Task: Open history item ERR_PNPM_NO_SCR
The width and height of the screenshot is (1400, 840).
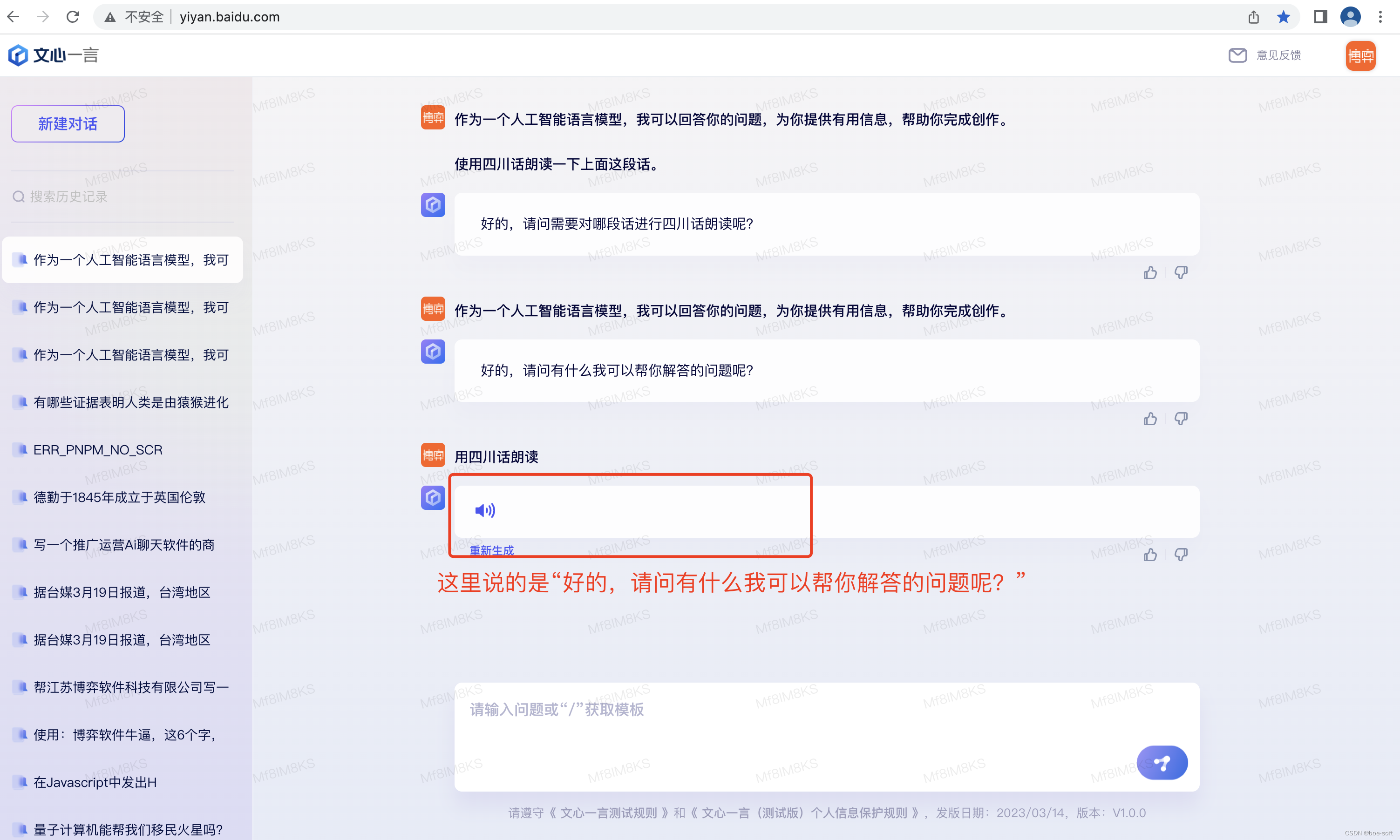Action: coord(123,450)
